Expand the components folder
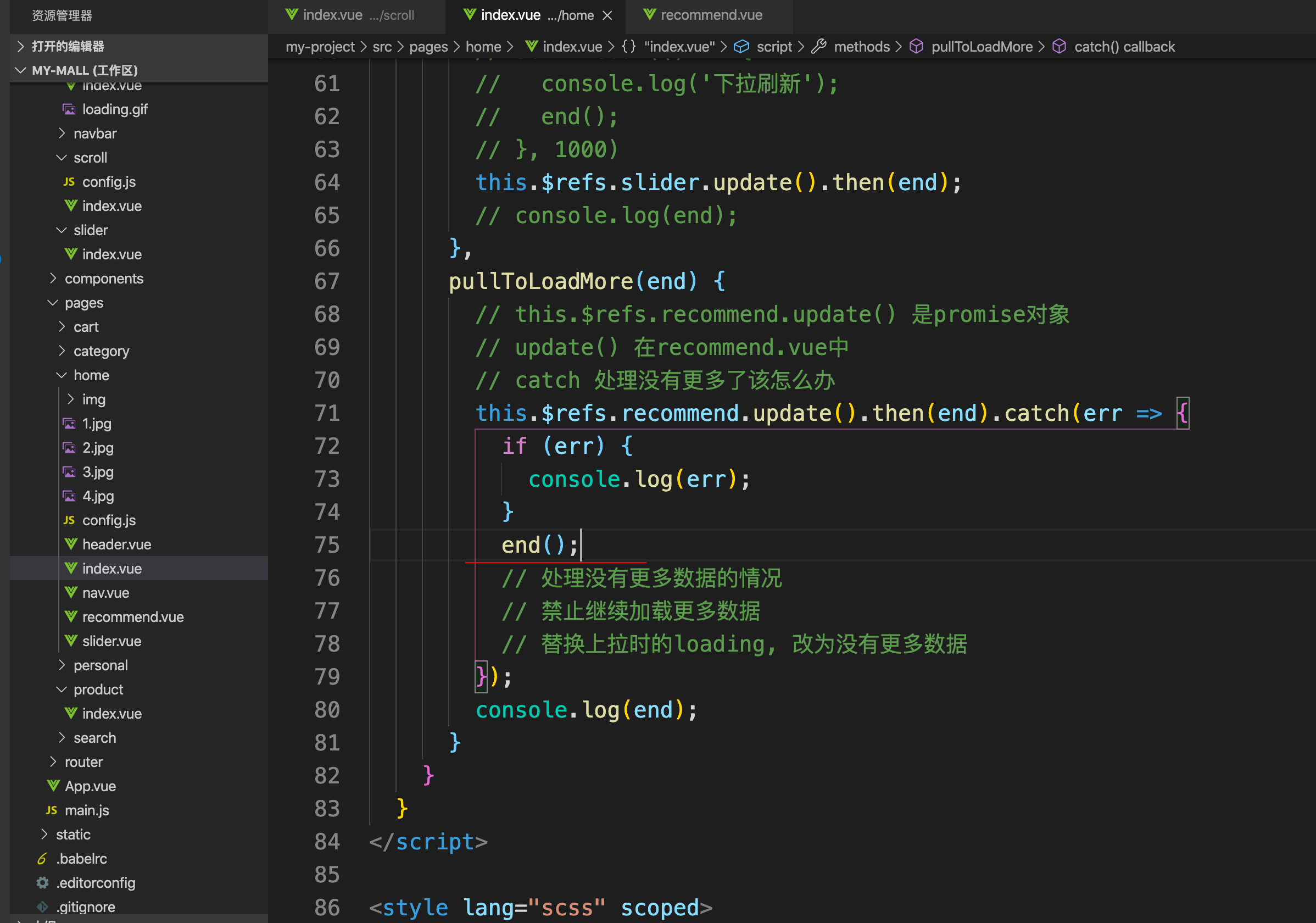1316x923 pixels. 53,278
